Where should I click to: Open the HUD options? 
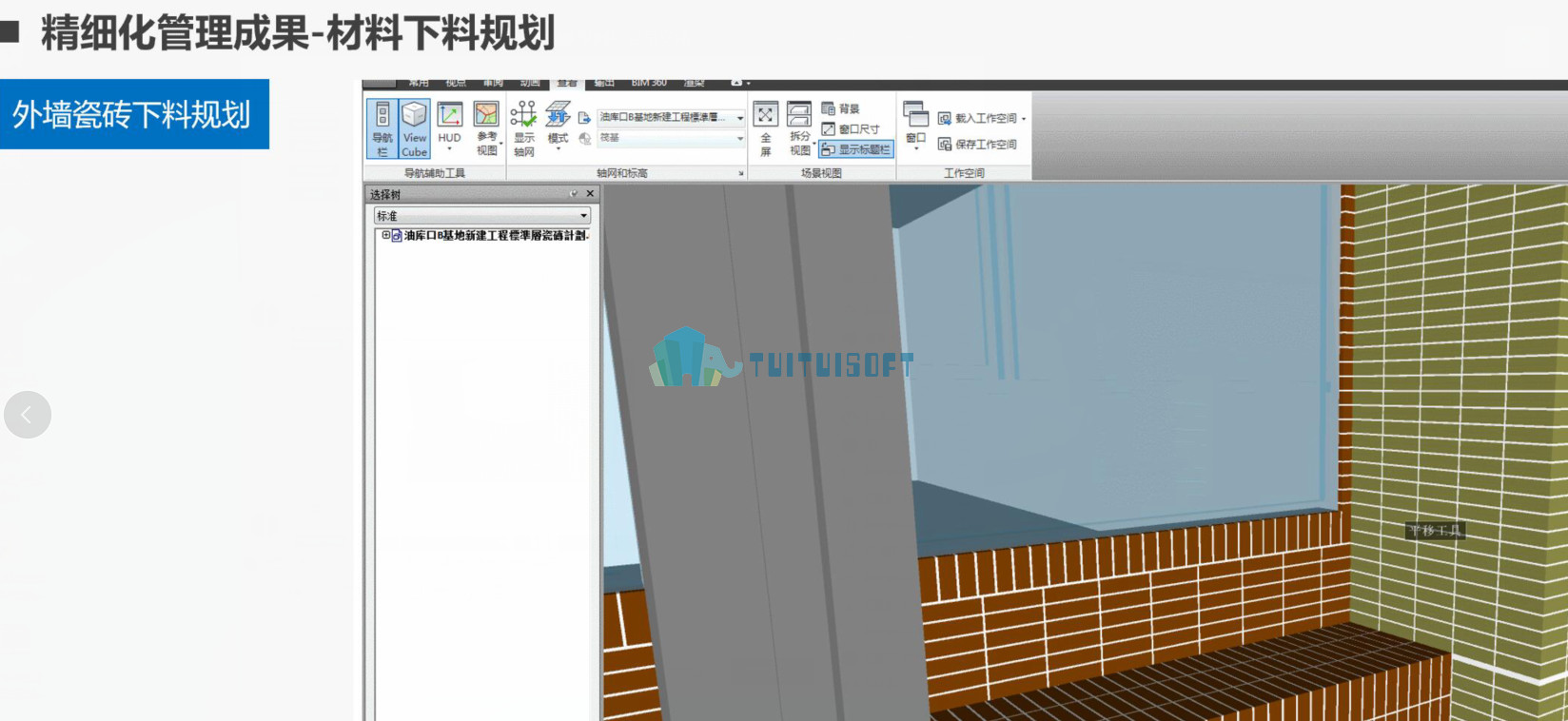[449, 126]
